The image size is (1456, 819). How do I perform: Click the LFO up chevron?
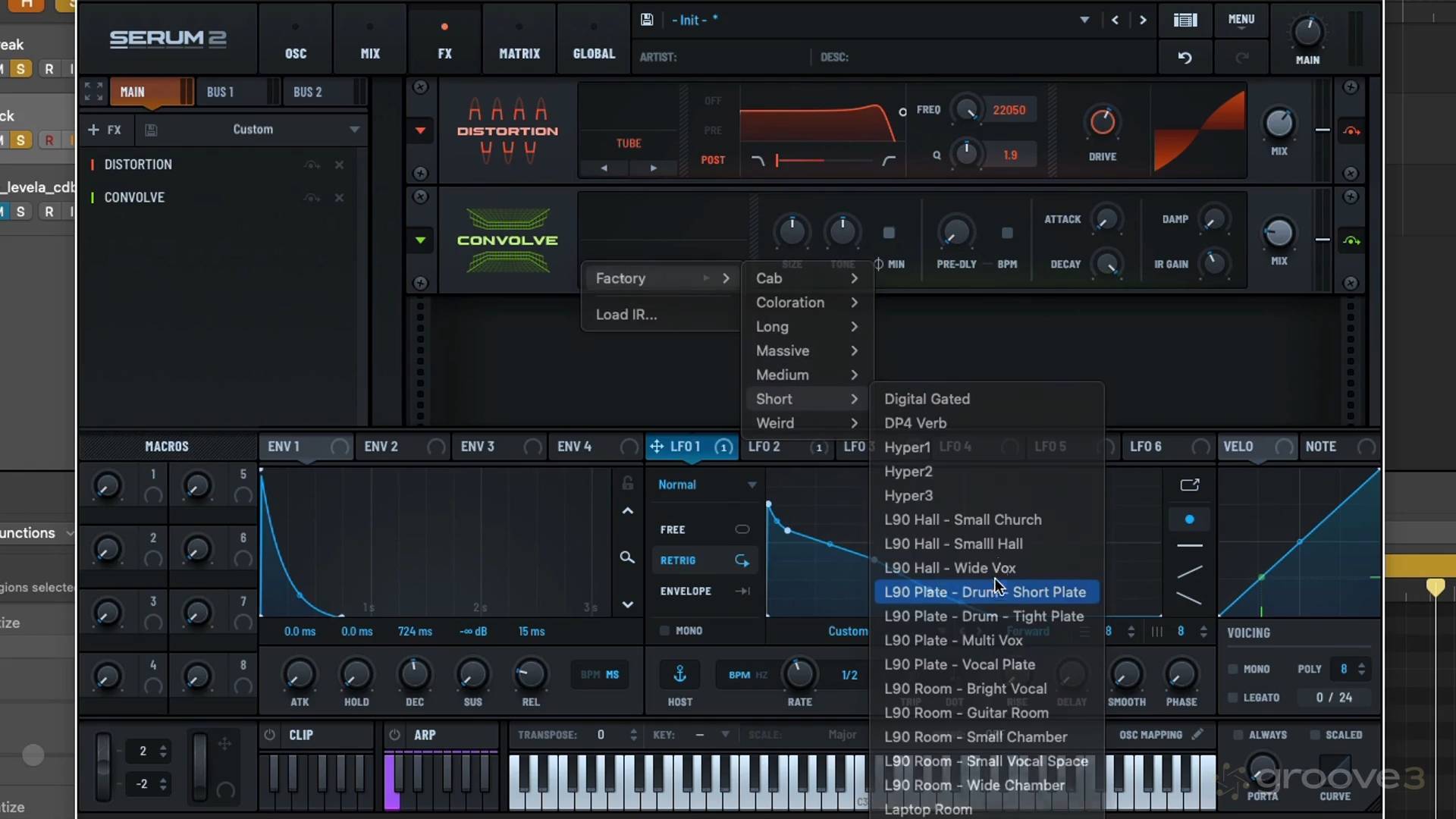click(x=628, y=511)
